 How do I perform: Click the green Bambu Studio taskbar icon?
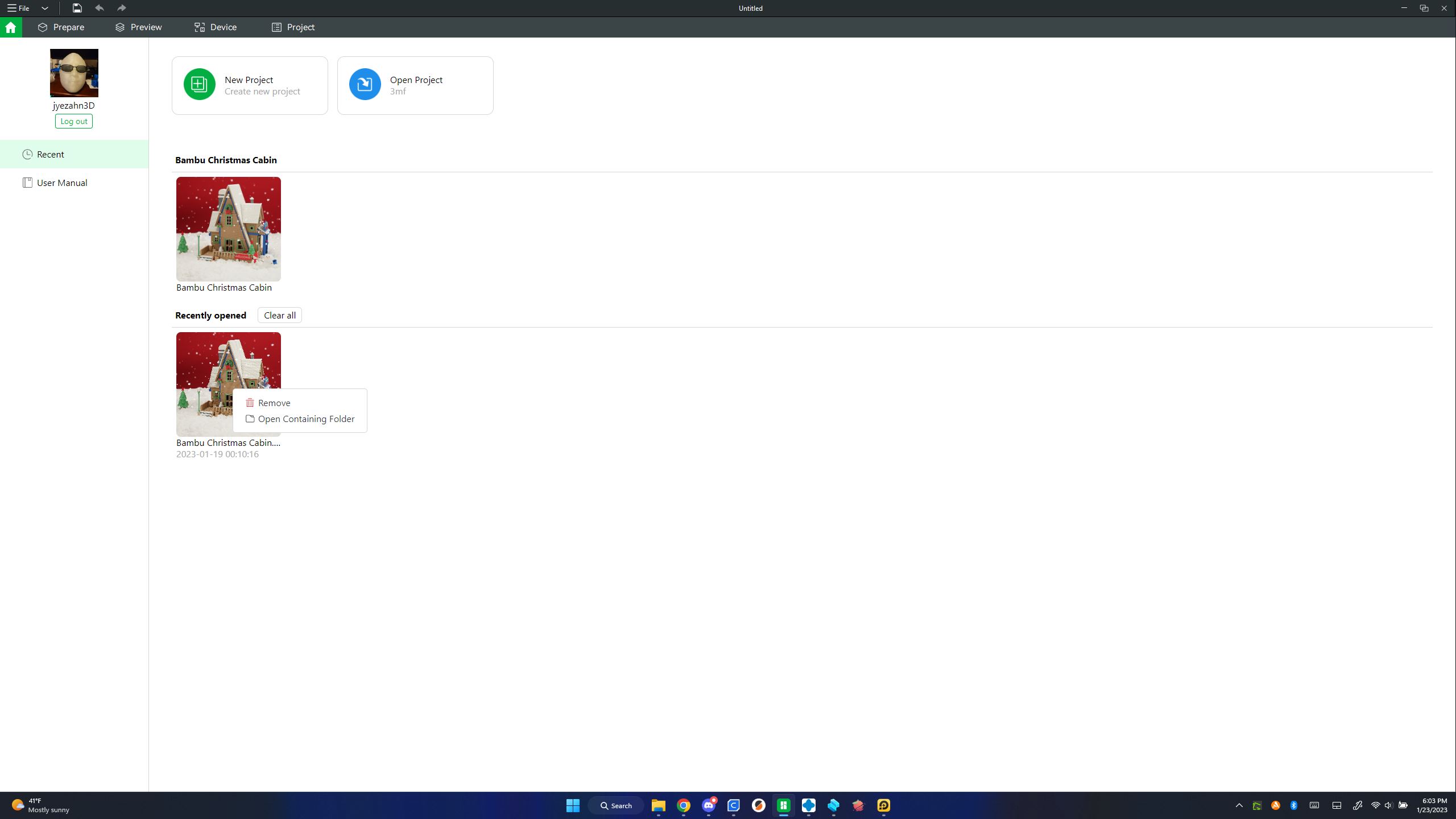click(784, 805)
